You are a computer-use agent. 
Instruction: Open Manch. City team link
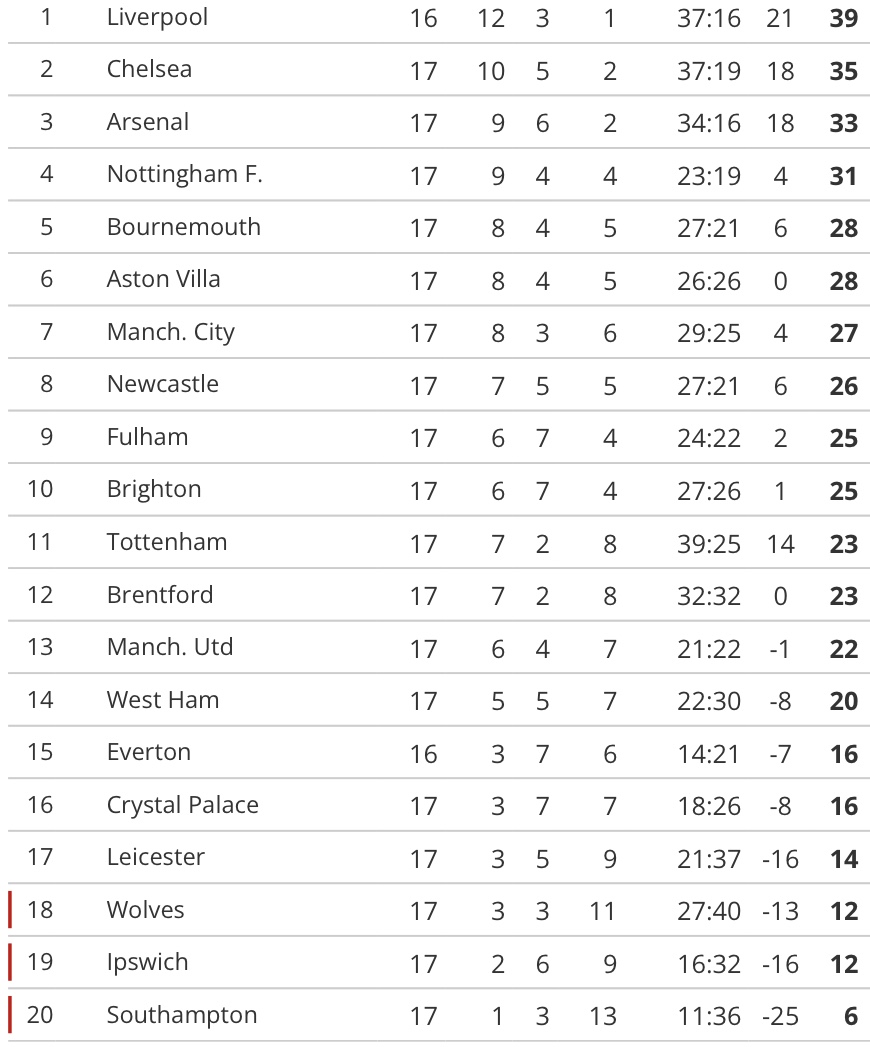170,332
